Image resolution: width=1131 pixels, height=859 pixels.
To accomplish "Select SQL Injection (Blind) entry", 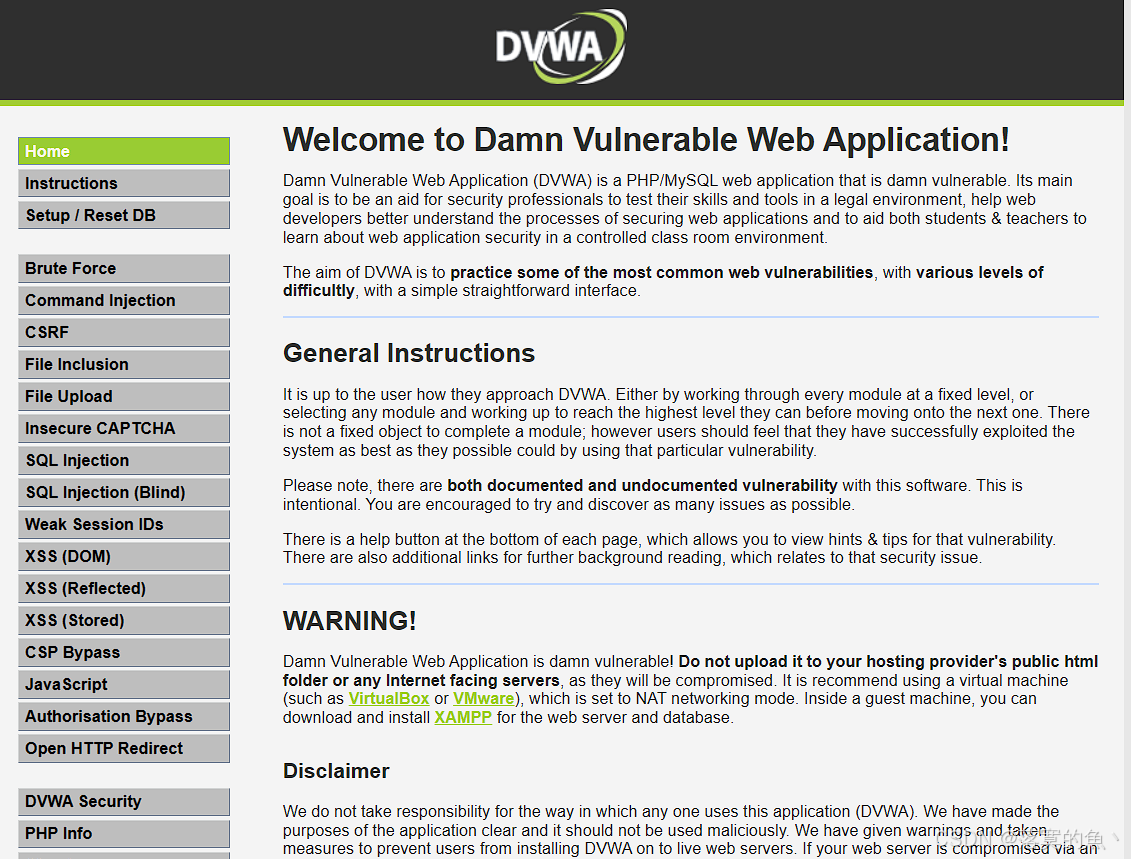I will click(x=124, y=492).
